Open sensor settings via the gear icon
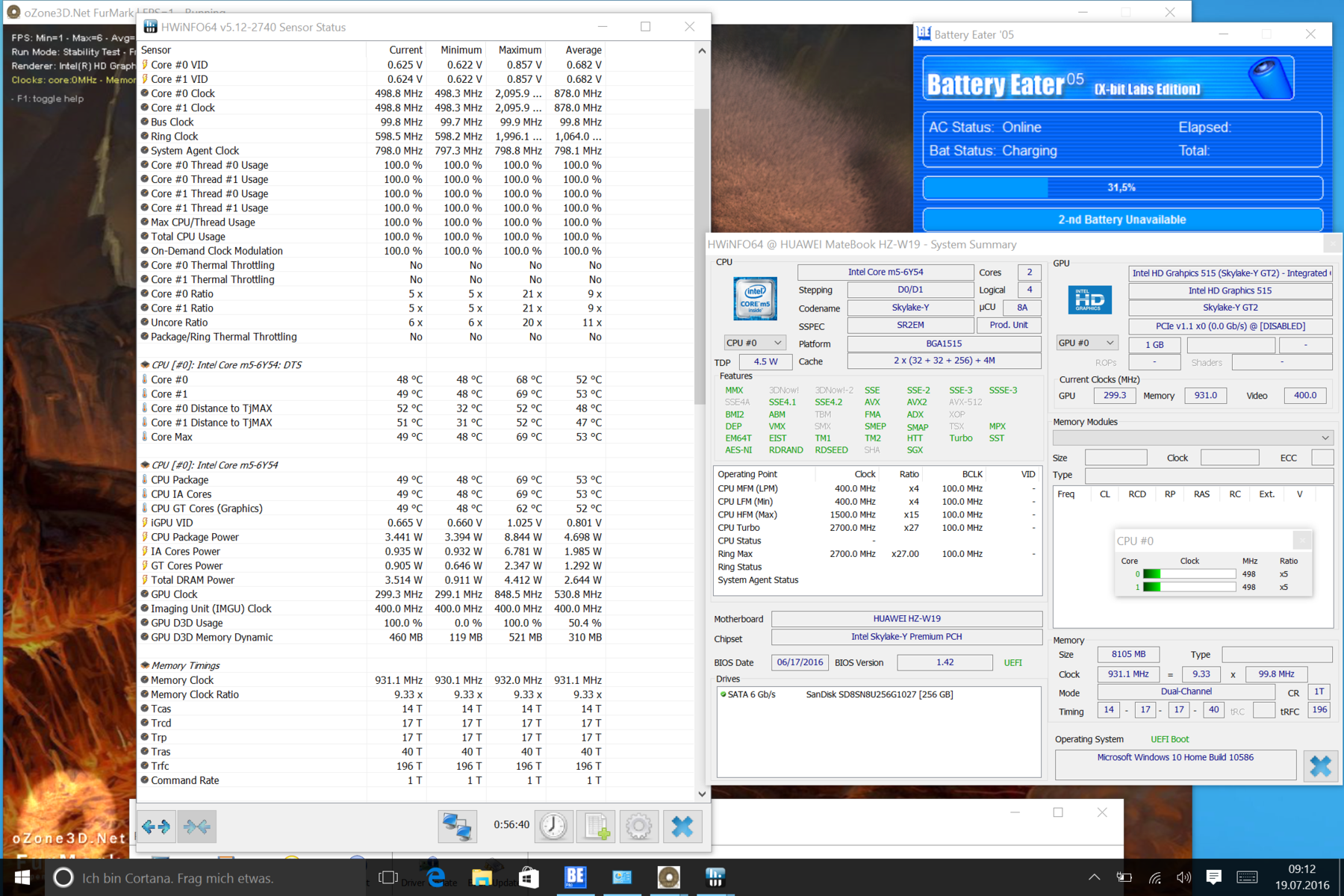Screen dimensions: 1344x896 pos(638,826)
